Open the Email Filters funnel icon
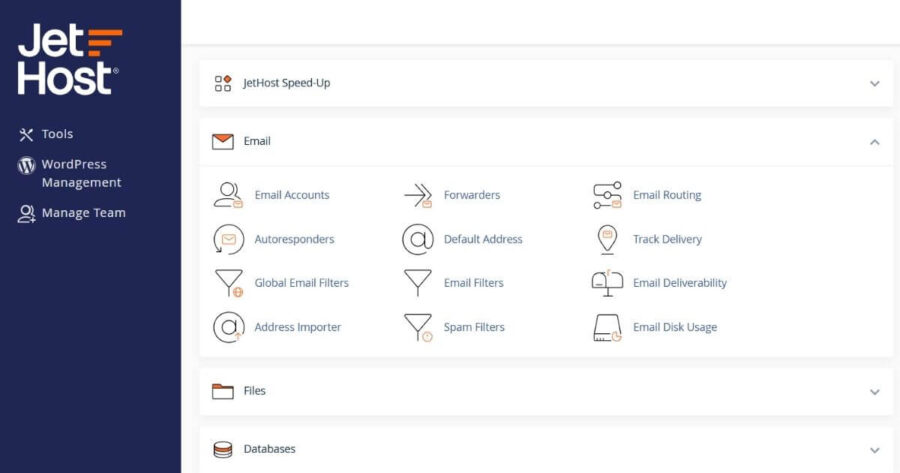900x473 pixels. [x=417, y=283]
